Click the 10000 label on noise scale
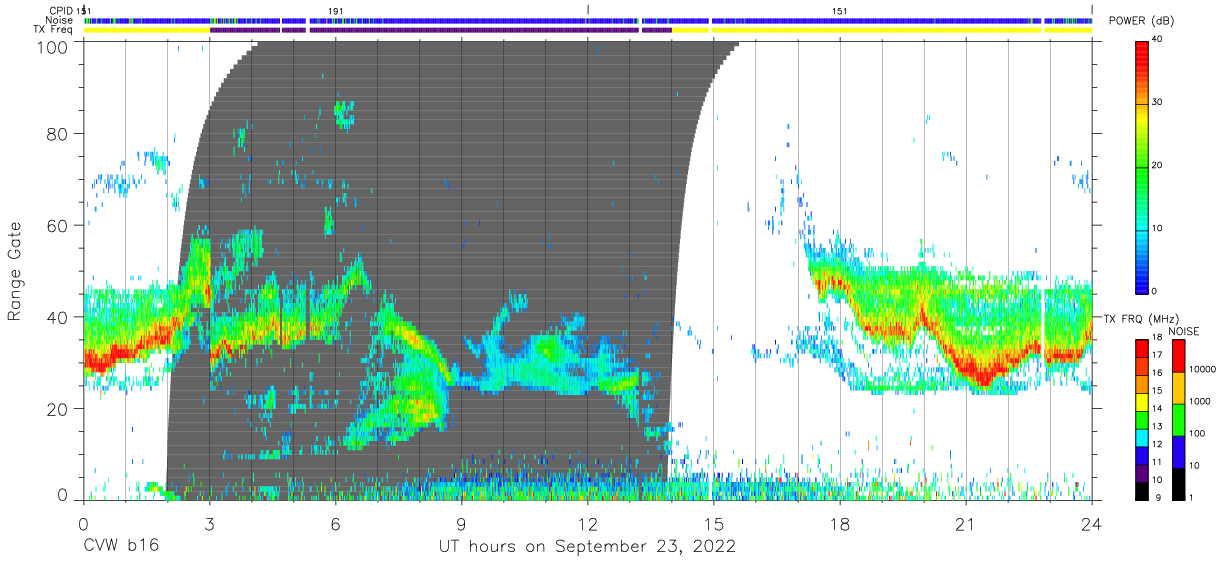 pyautogui.click(x=1201, y=369)
